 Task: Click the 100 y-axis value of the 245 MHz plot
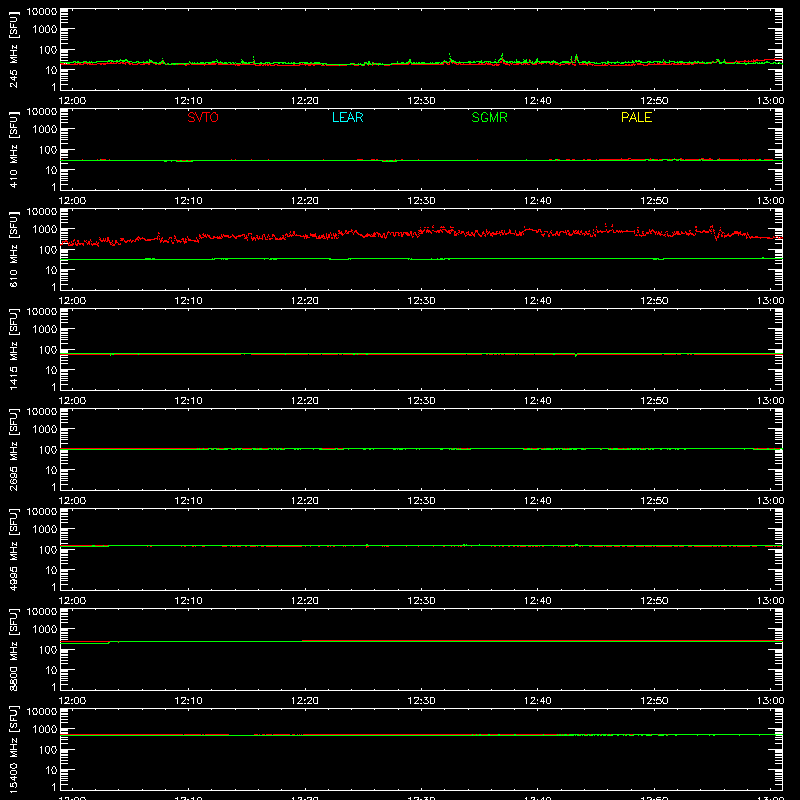tap(48, 50)
